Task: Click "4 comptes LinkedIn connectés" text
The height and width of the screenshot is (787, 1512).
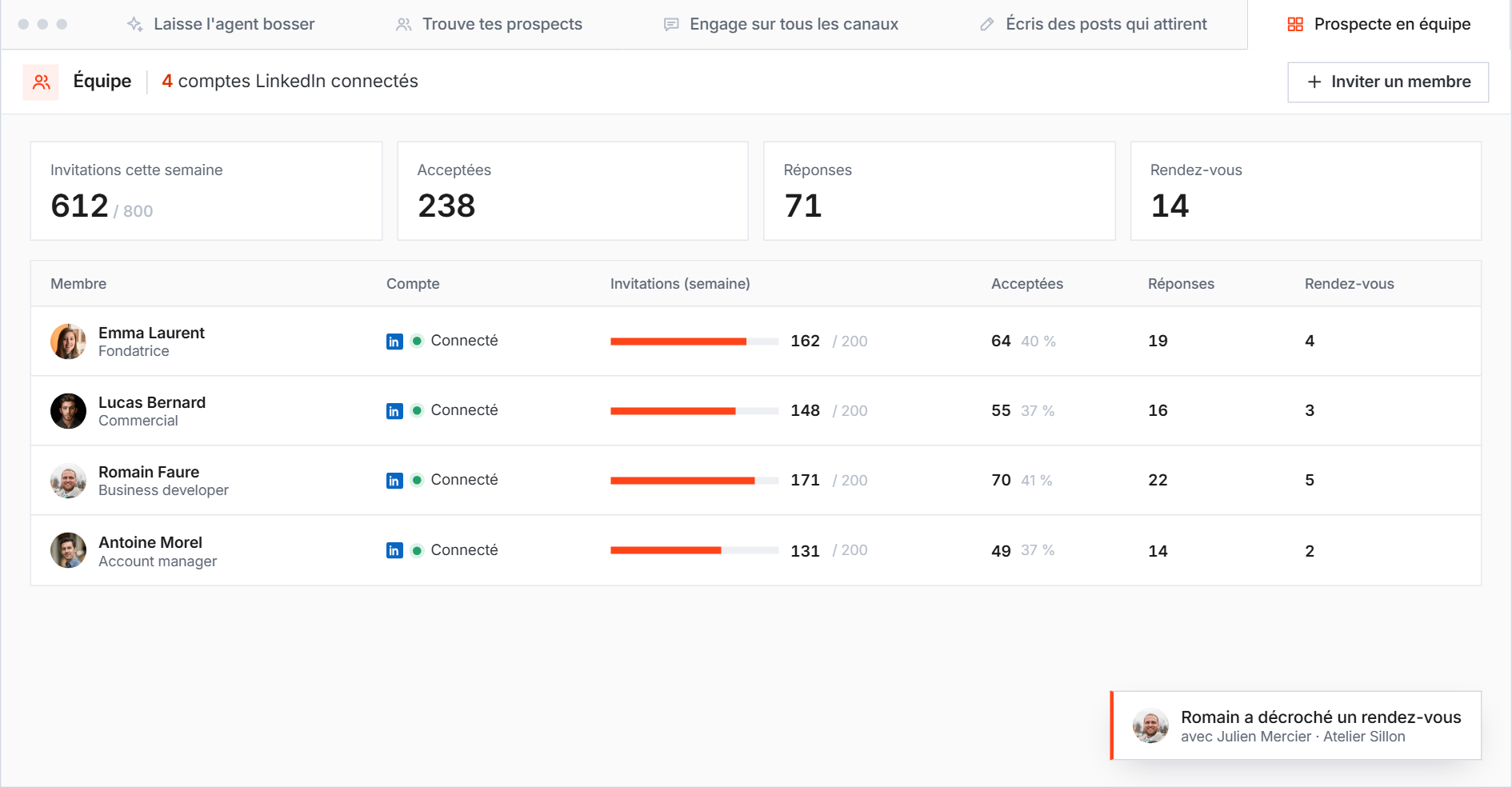Action: coord(290,82)
